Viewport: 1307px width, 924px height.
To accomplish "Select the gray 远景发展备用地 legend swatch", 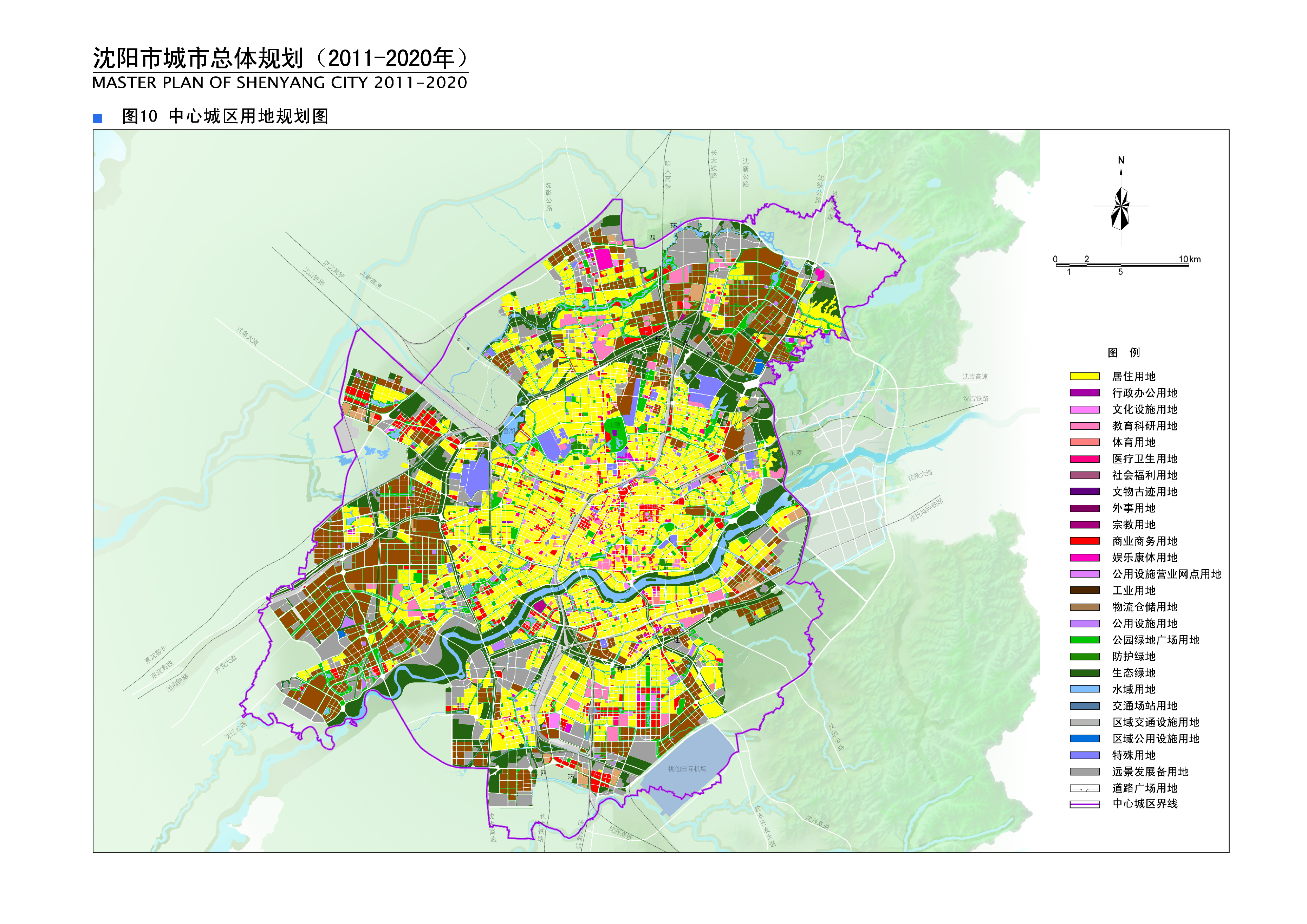I will (1084, 772).
